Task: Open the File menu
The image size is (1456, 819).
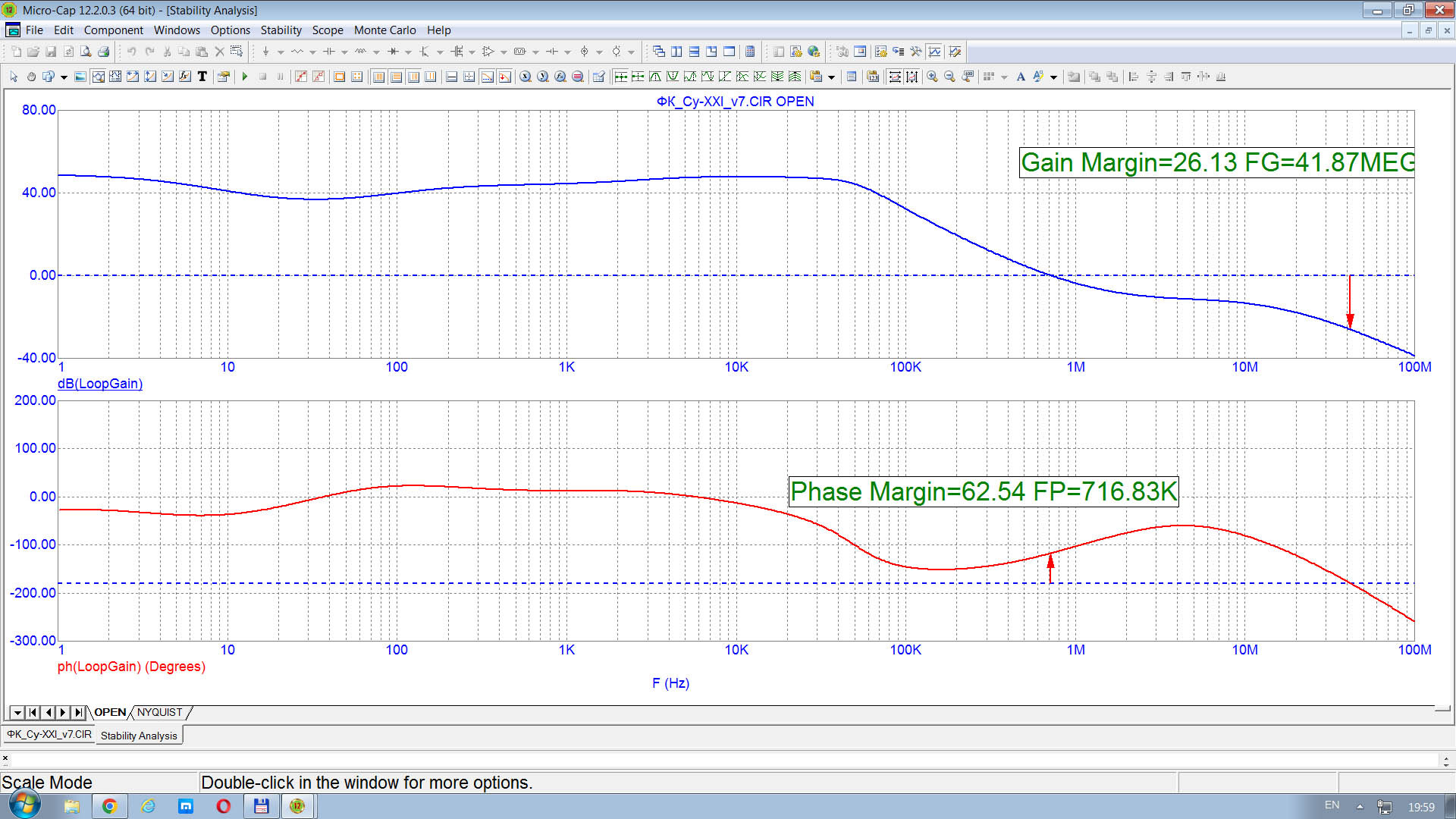Action: 34,30
